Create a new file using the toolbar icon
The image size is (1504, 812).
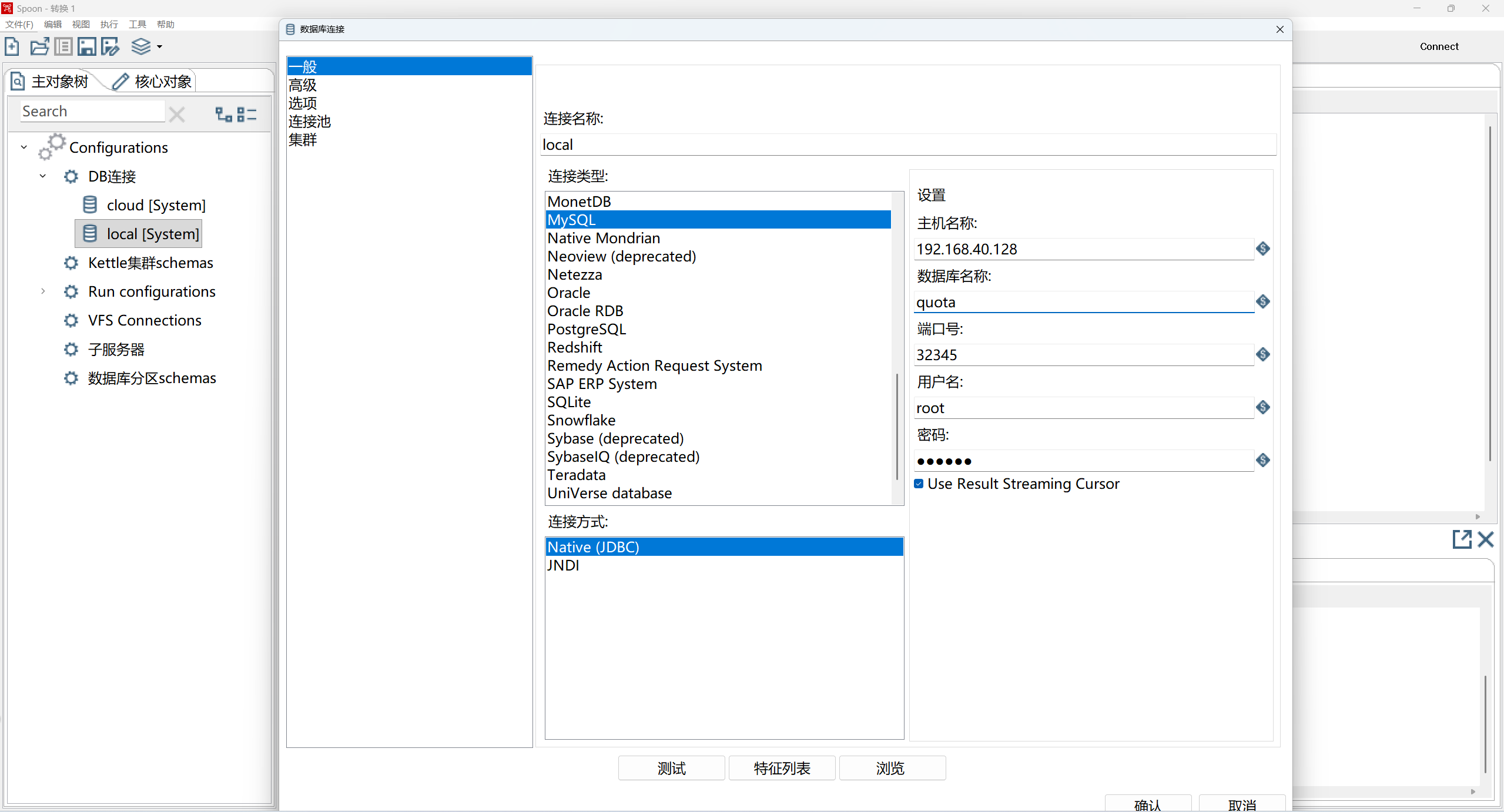click(12, 46)
